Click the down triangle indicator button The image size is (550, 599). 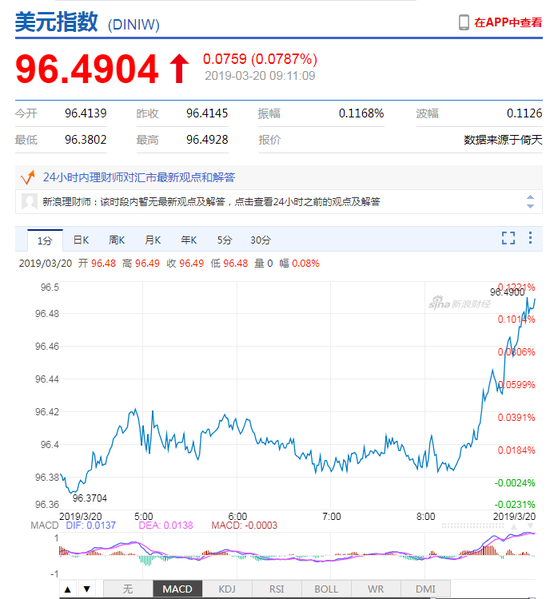point(87,589)
